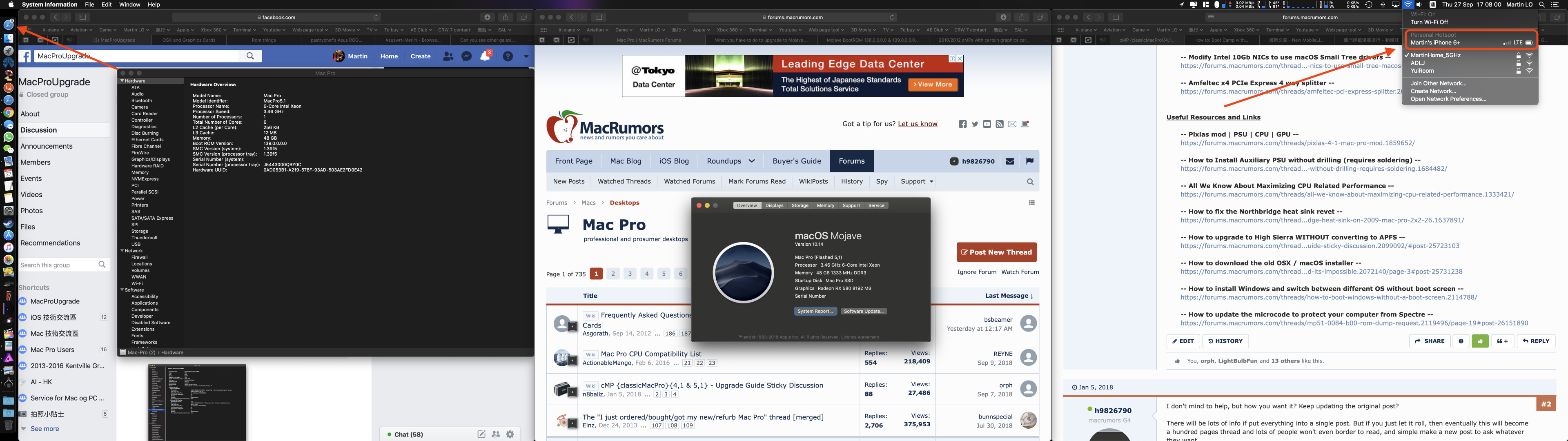This screenshot has width=1568, height=441.
Task: Select ADLJ Wi-Fi network
Action: pos(1418,63)
